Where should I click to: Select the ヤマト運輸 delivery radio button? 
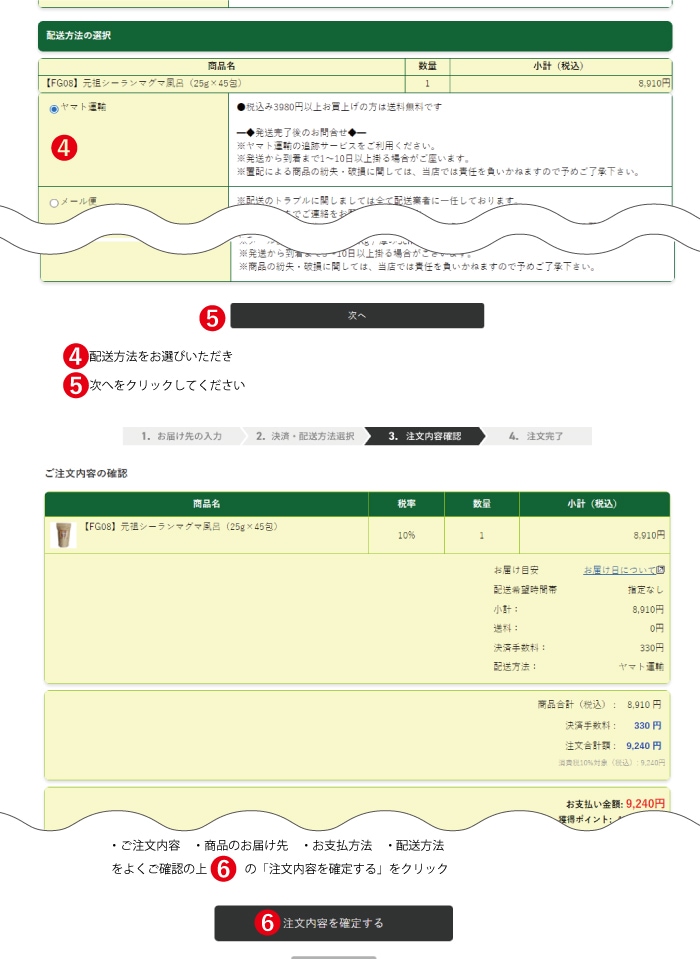54,108
